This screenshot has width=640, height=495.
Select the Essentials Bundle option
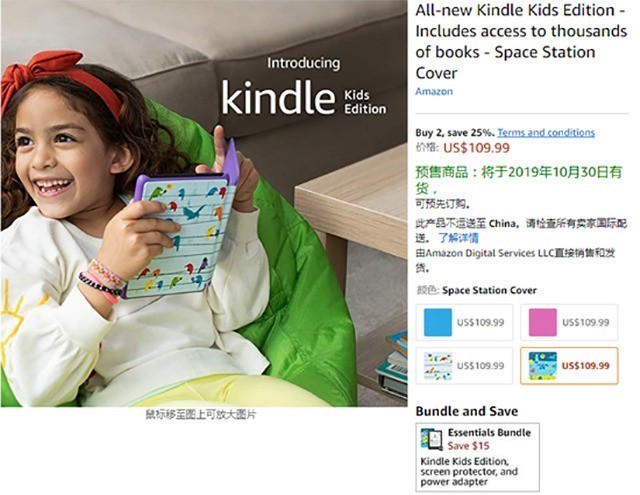(477, 457)
